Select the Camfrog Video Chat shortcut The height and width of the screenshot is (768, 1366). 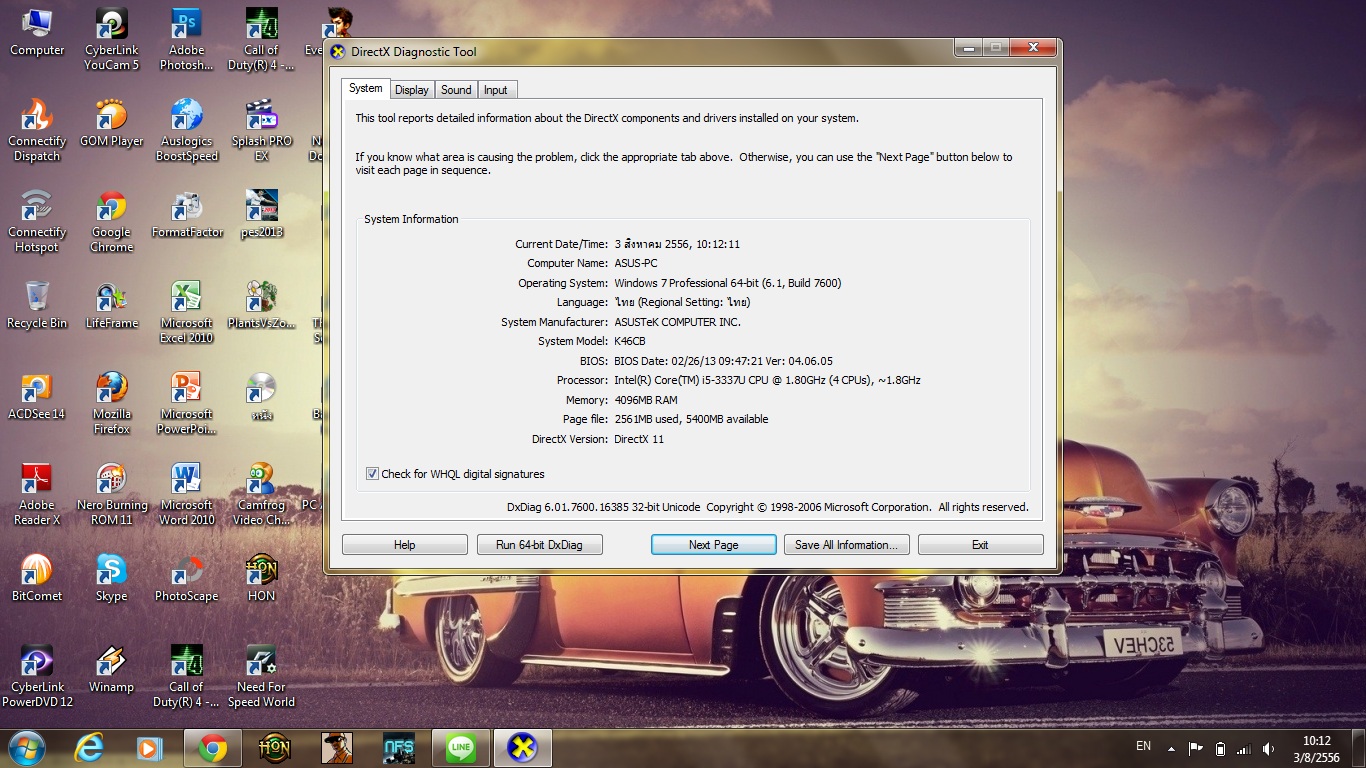(261, 495)
